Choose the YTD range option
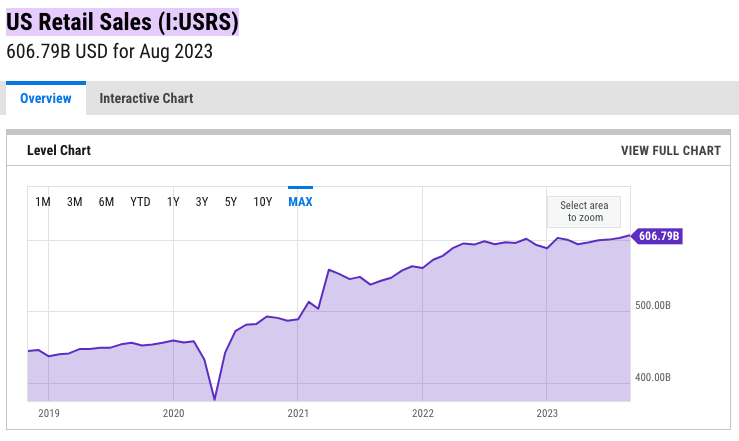The width and height of the screenshot is (739, 441). [140, 202]
